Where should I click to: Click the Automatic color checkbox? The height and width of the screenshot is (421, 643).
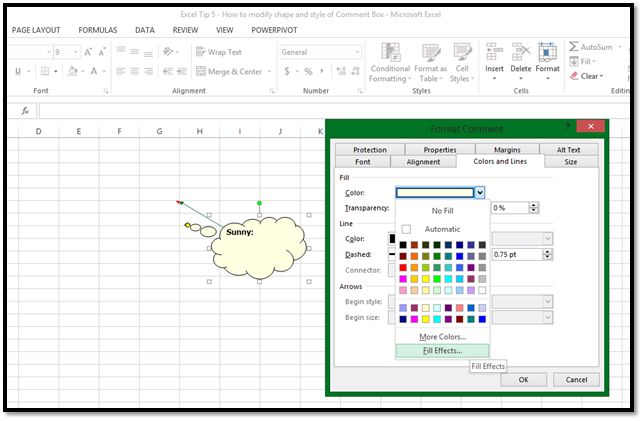tap(406, 229)
